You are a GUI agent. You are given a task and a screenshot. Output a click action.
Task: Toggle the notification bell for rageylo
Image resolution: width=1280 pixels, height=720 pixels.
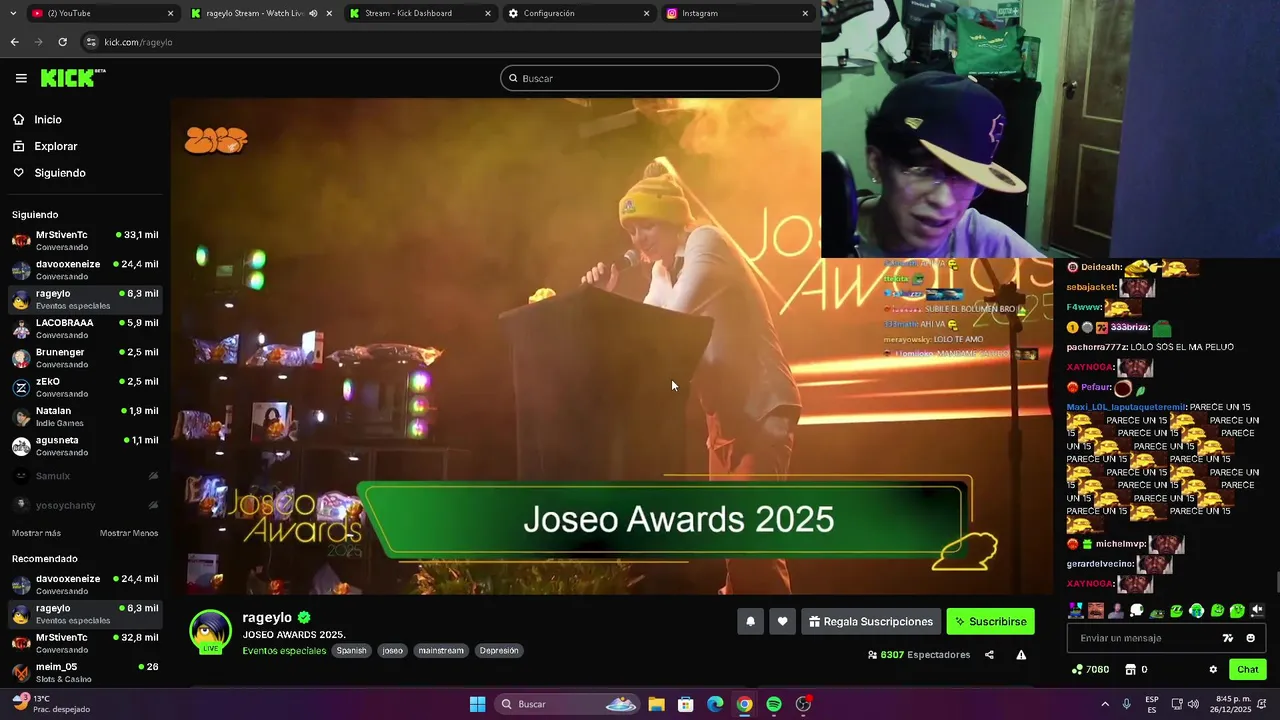pyautogui.click(x=750, y=621)
